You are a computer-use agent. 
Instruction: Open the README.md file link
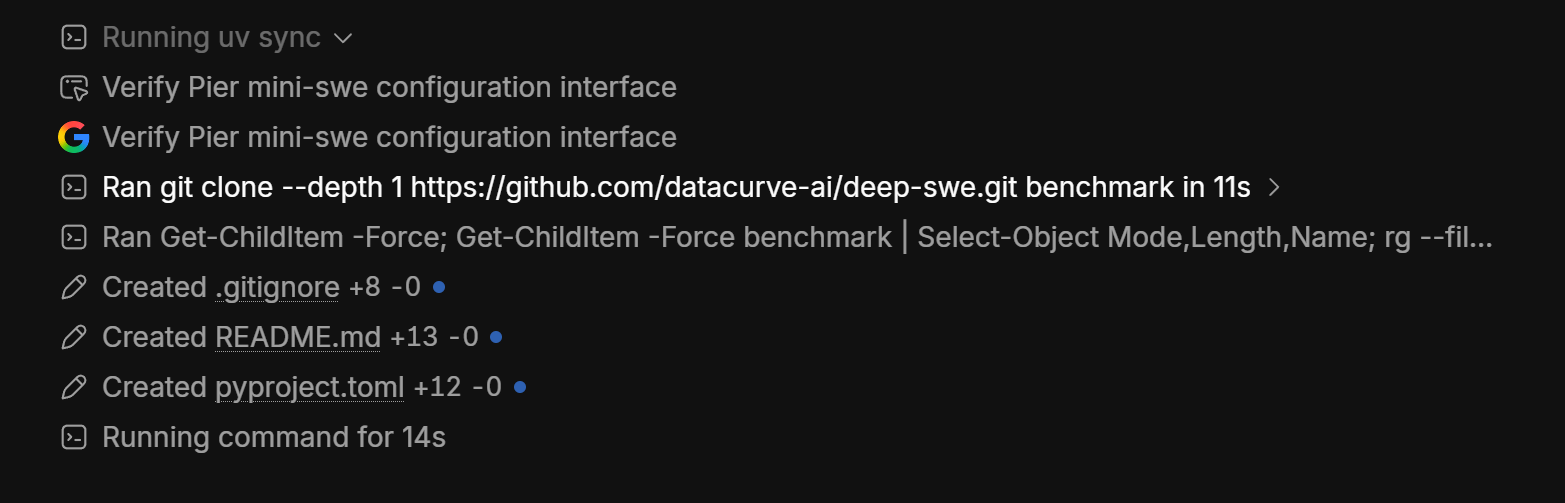298,337
